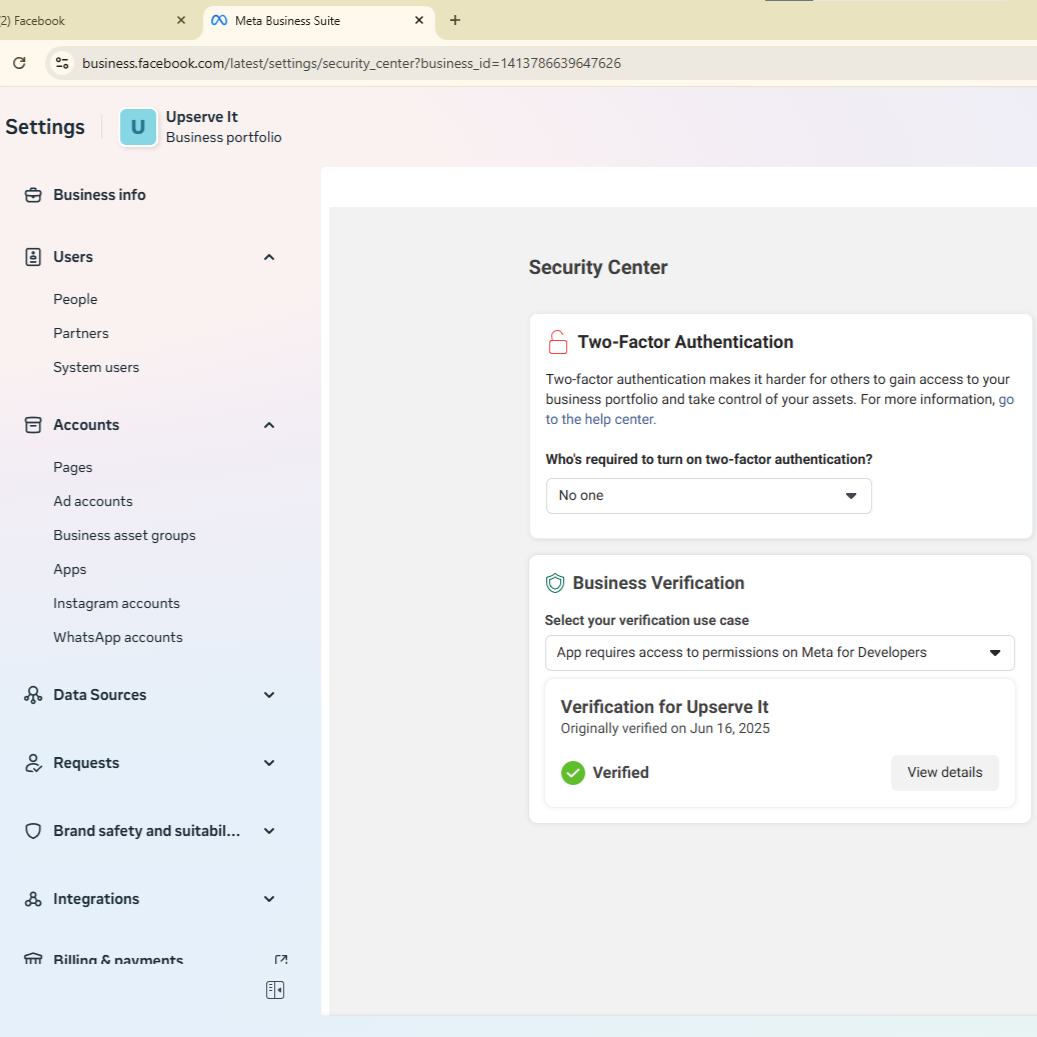Click the sidebar collapse icon at bottom
This screenshot has height=1037, width=1037.
pos(274,989)
